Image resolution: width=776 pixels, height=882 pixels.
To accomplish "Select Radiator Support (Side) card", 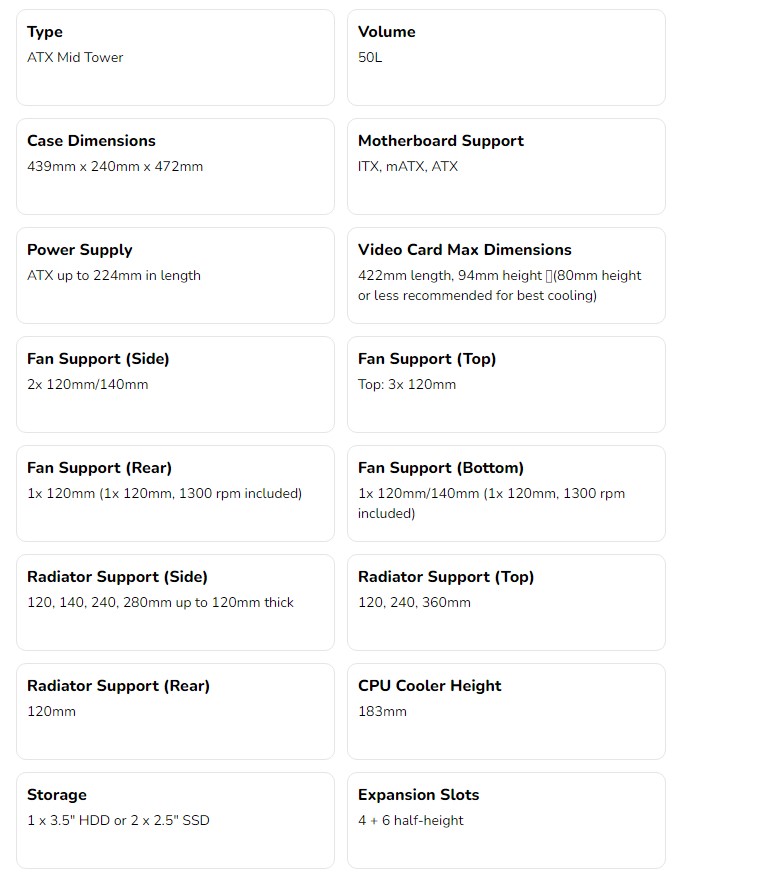I will [x=175, y=602].
